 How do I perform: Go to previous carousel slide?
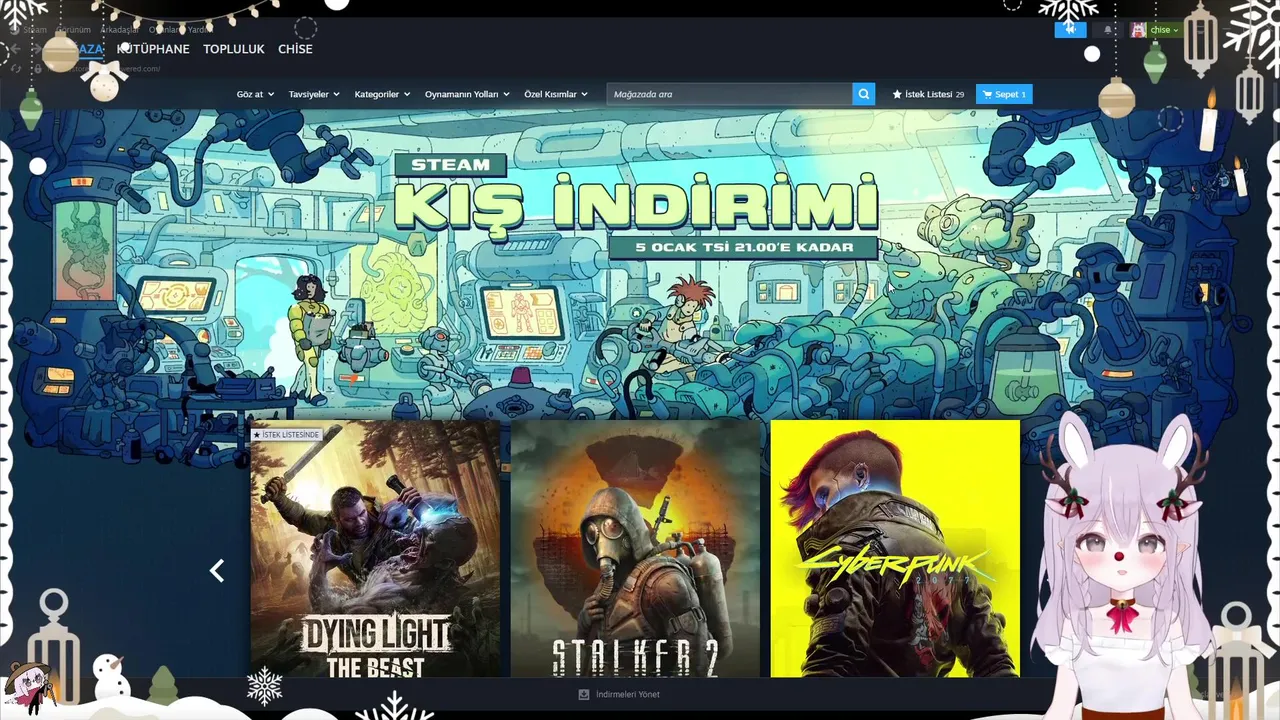click(217, 570)
